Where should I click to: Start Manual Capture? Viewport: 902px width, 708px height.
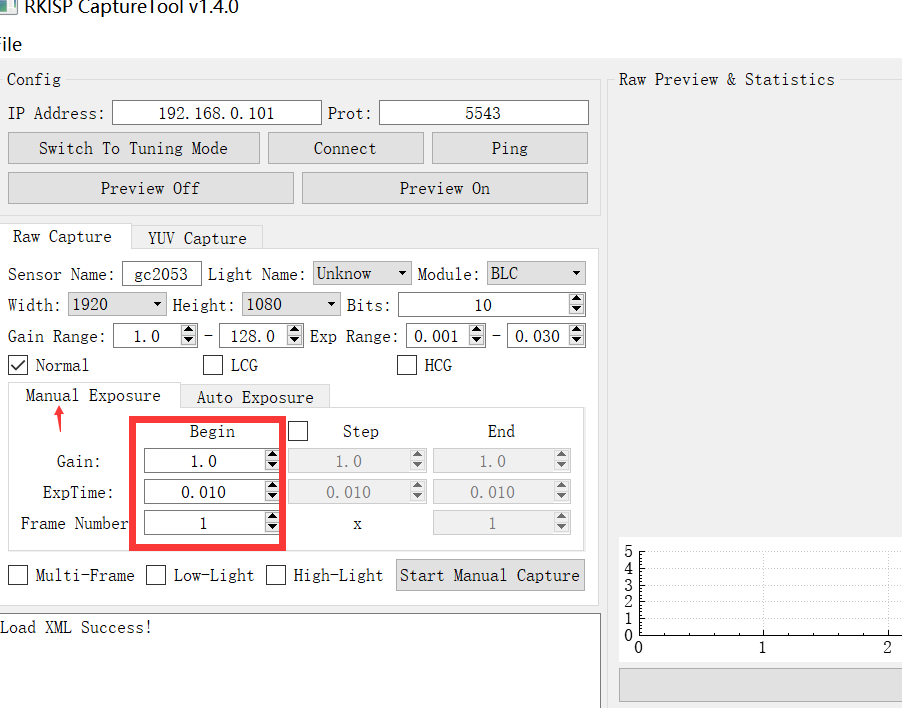[x=489, y=575]
